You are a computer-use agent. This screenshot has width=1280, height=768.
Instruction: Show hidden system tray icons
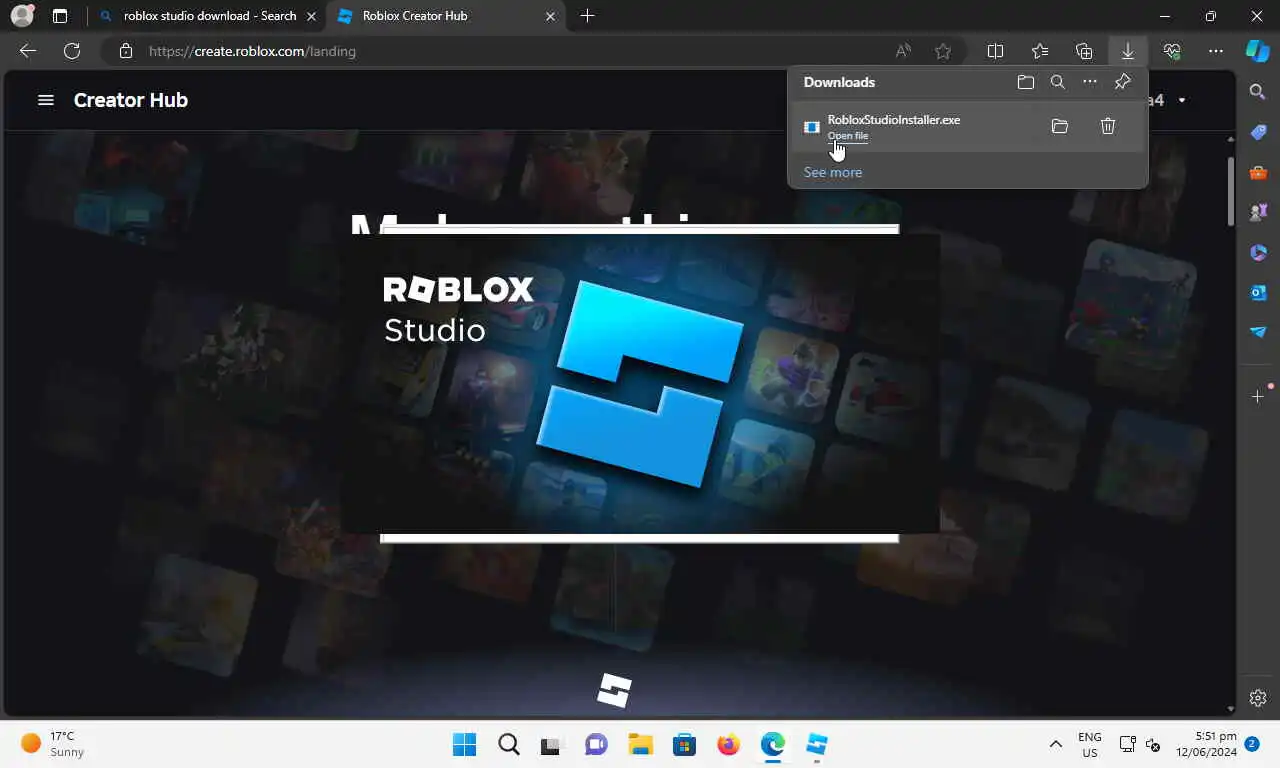click(1055, 745)
